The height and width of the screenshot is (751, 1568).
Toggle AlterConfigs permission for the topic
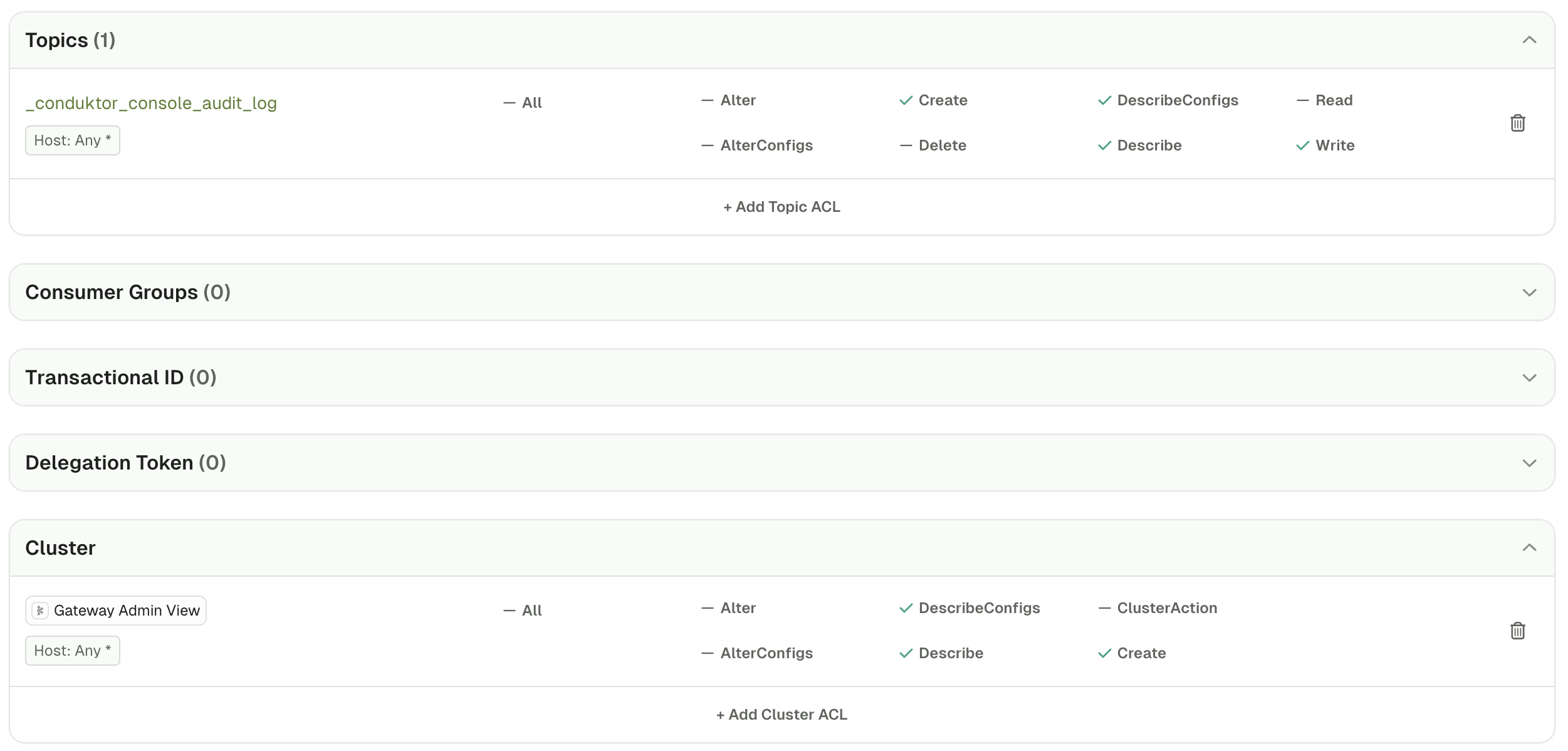pyautogui.click(x=756, y=145)
